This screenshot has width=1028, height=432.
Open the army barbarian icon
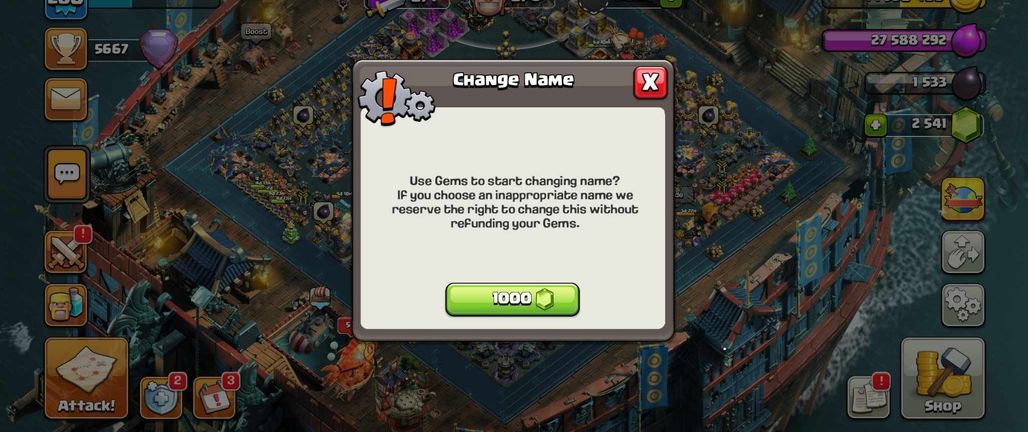66,305
